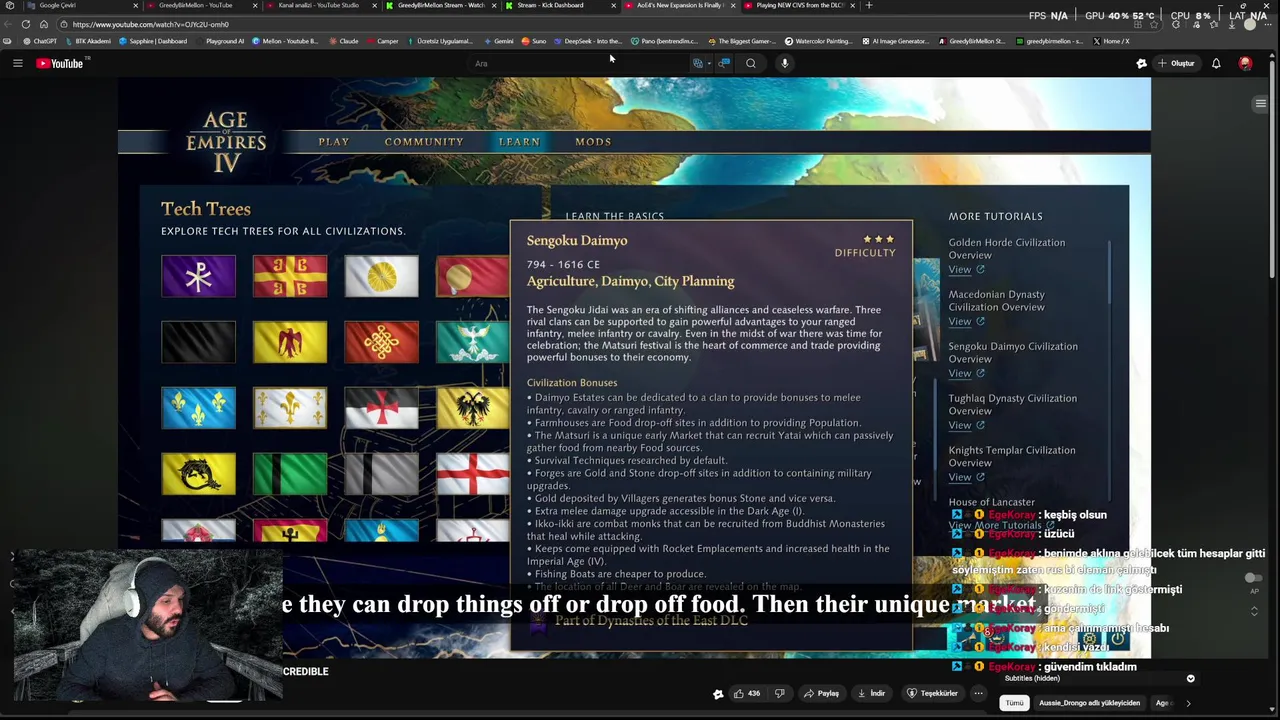View Knights Templar Civilization Overview
The image size is (1280, 720).
tap(966, 477)
